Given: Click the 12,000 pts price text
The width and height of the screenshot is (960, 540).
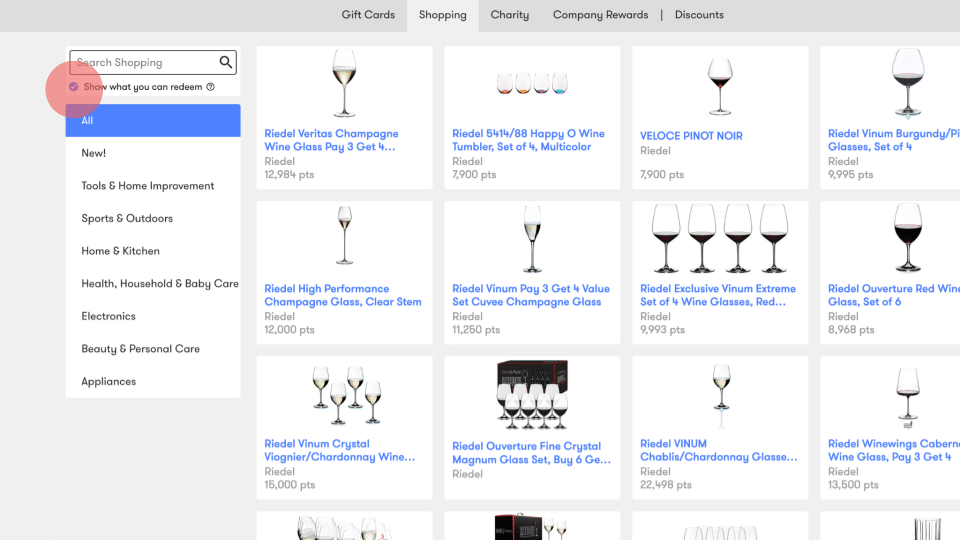Looking at the screenshot, I should click(x=289, y=330).
